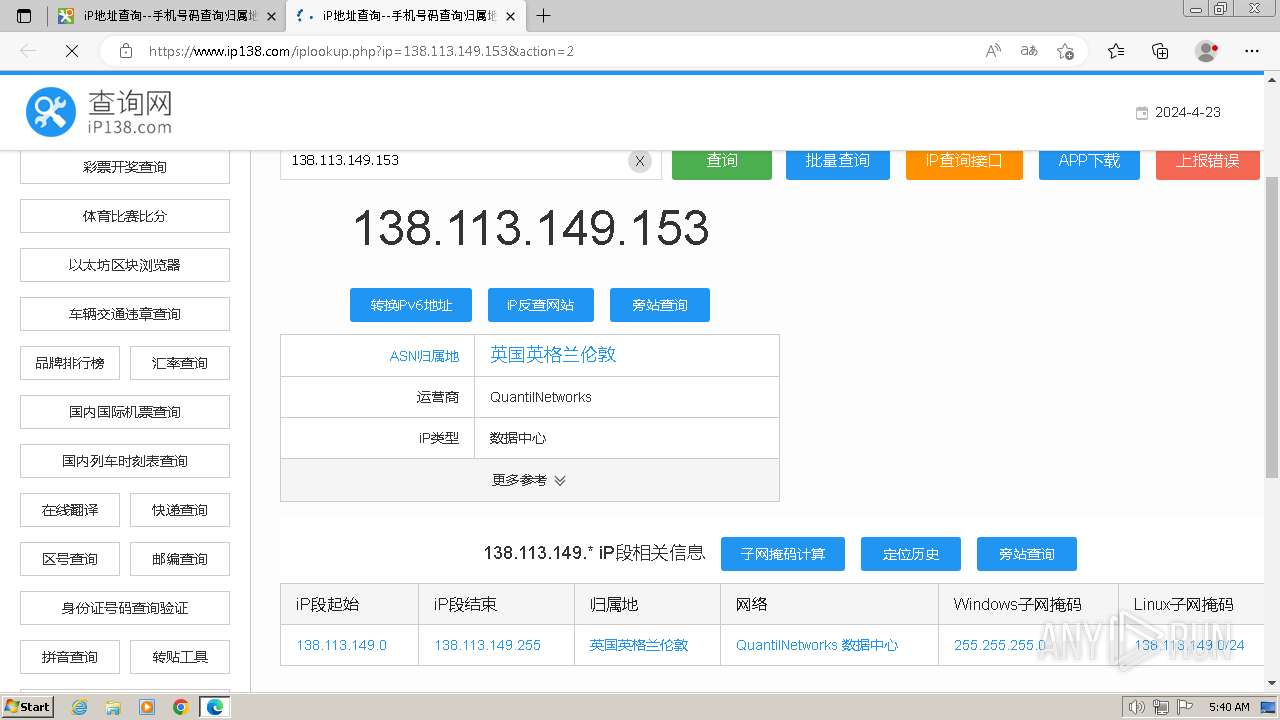This screenshot has width=1280, height=720.
Task: Open the media player taskbar icon
Action: click(x=147, y=707)
